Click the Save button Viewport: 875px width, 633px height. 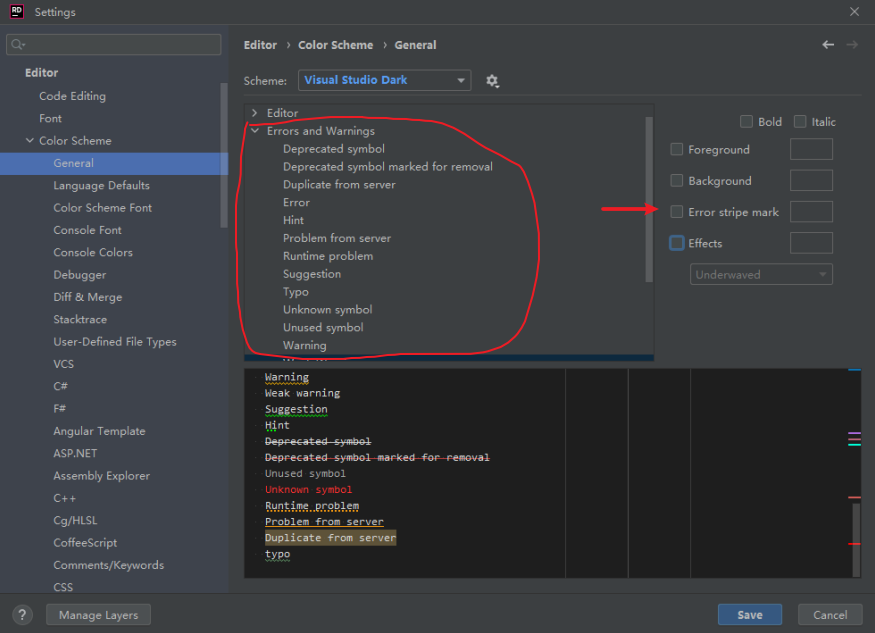[x=749, y=615]
